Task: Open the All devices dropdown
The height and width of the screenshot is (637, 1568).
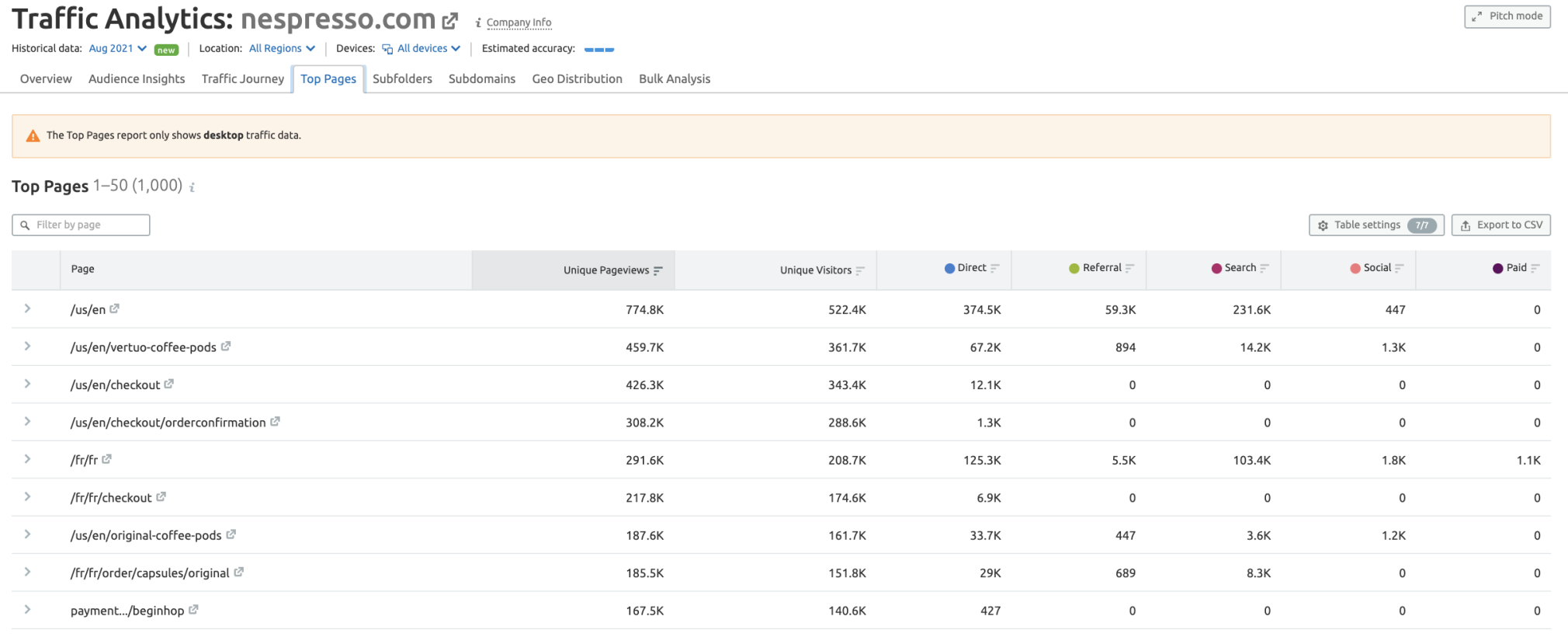Action: pyautogui.click(x=421, y=48)
